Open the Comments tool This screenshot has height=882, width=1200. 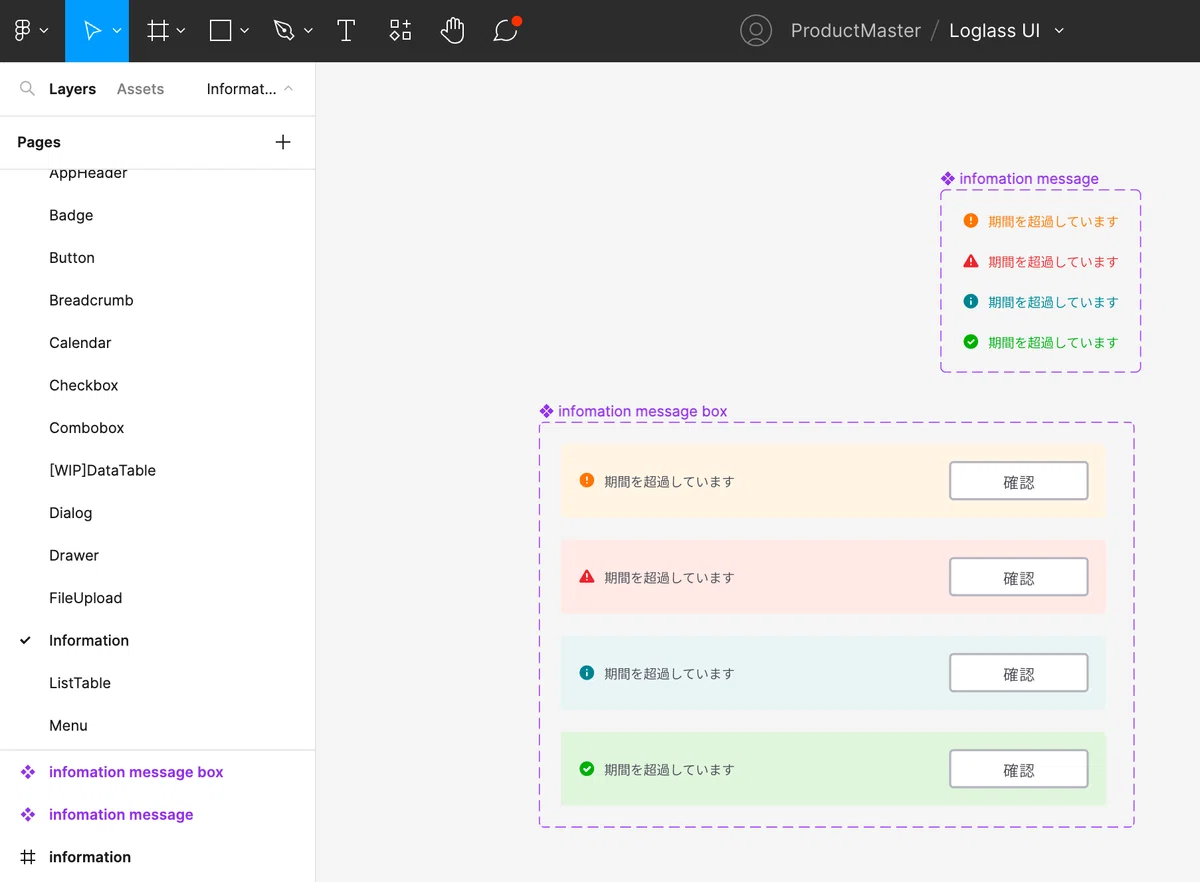tap(506, 31)
